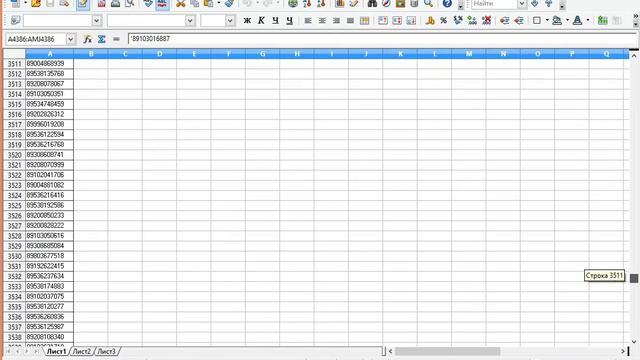Click Find Next arrow beside Найти
This screenshot has width=640, height=360.
click(535, 4)
